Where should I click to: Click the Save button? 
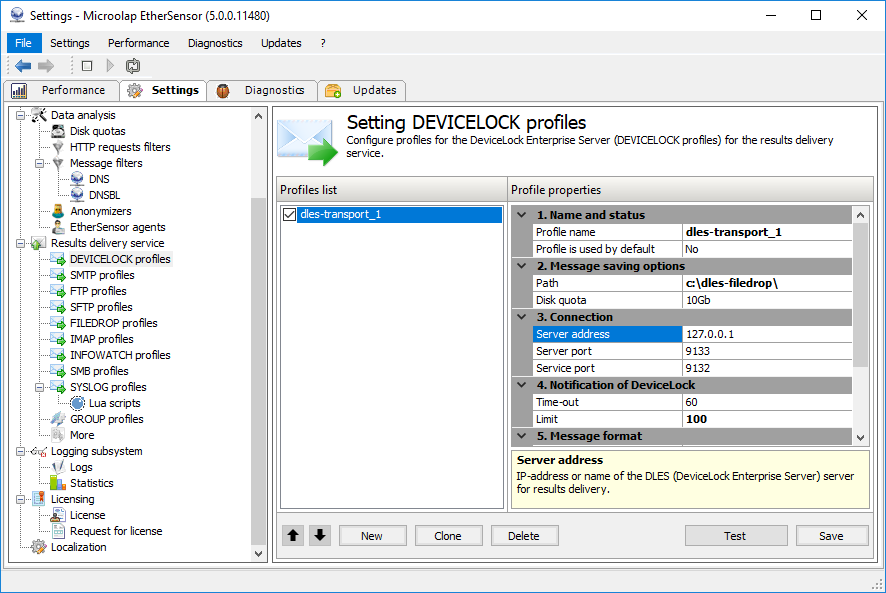coord(832,535)
